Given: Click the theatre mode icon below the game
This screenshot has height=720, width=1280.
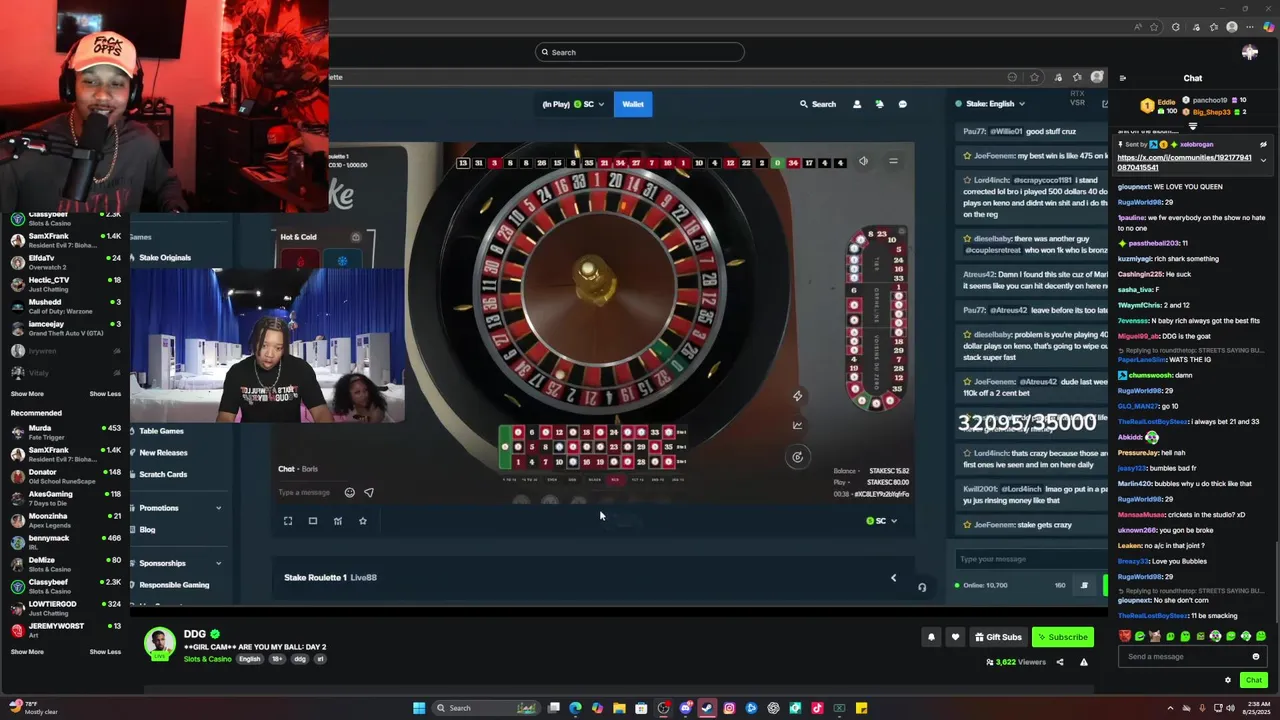Looking at the screenshot, I should tap(313, 521).
